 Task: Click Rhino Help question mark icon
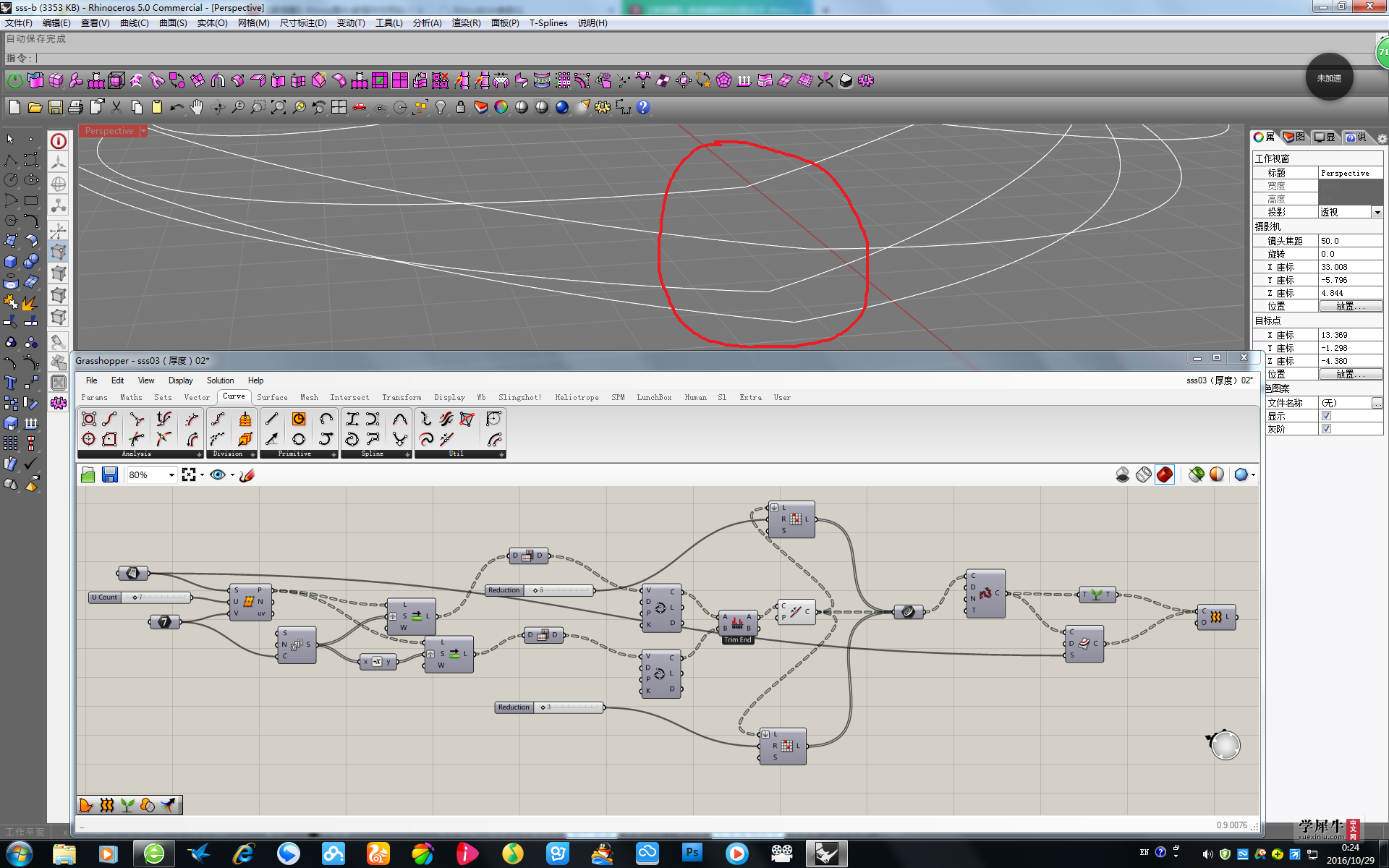point(643,107)
